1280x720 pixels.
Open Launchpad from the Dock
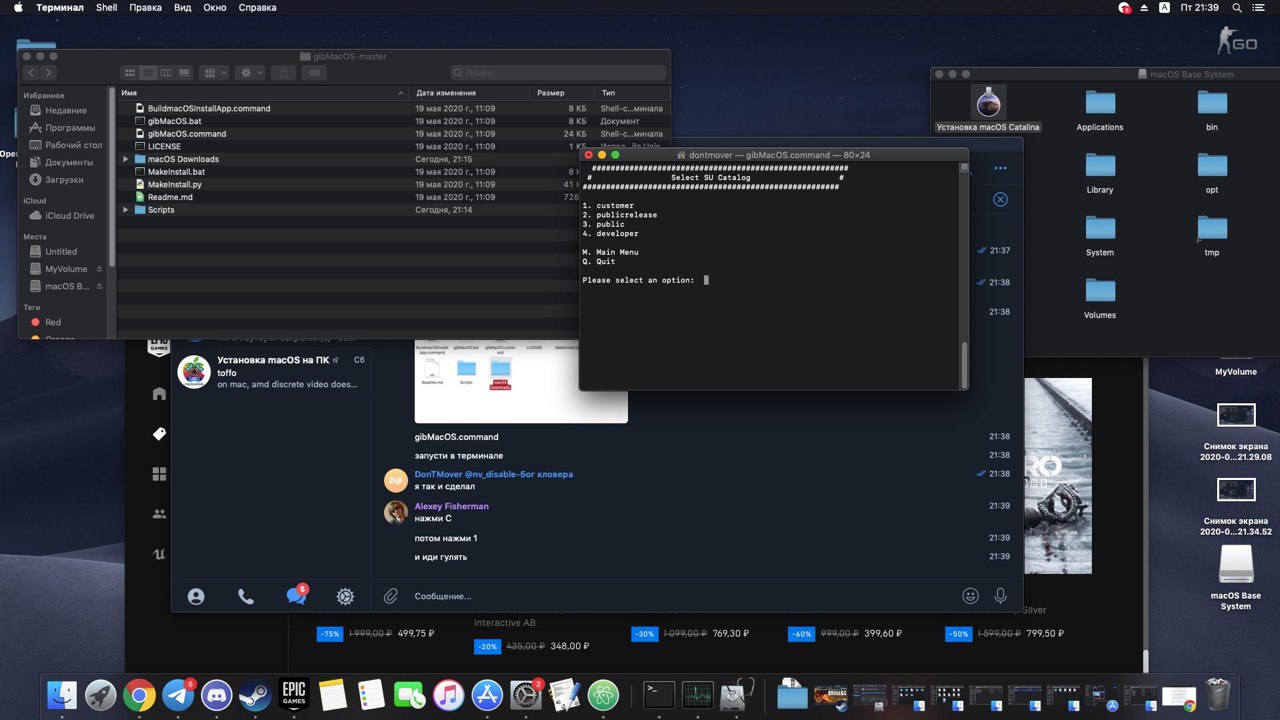click(101, 695)
